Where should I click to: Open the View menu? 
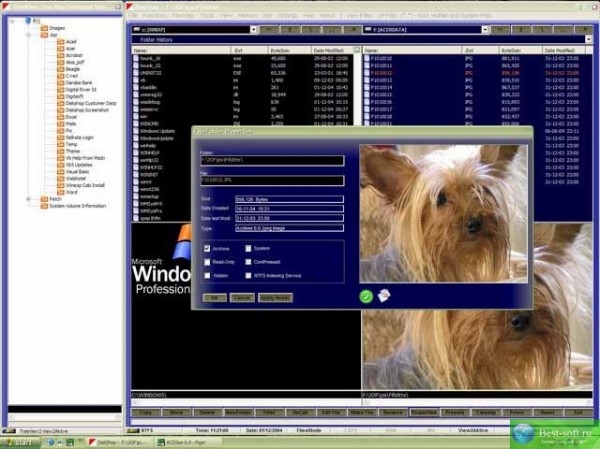(x=226, y=15)
